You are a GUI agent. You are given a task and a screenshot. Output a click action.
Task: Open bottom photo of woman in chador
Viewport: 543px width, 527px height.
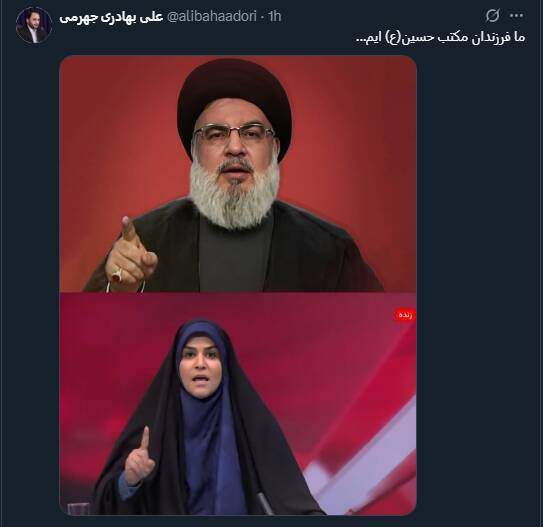tap(238, 404)
